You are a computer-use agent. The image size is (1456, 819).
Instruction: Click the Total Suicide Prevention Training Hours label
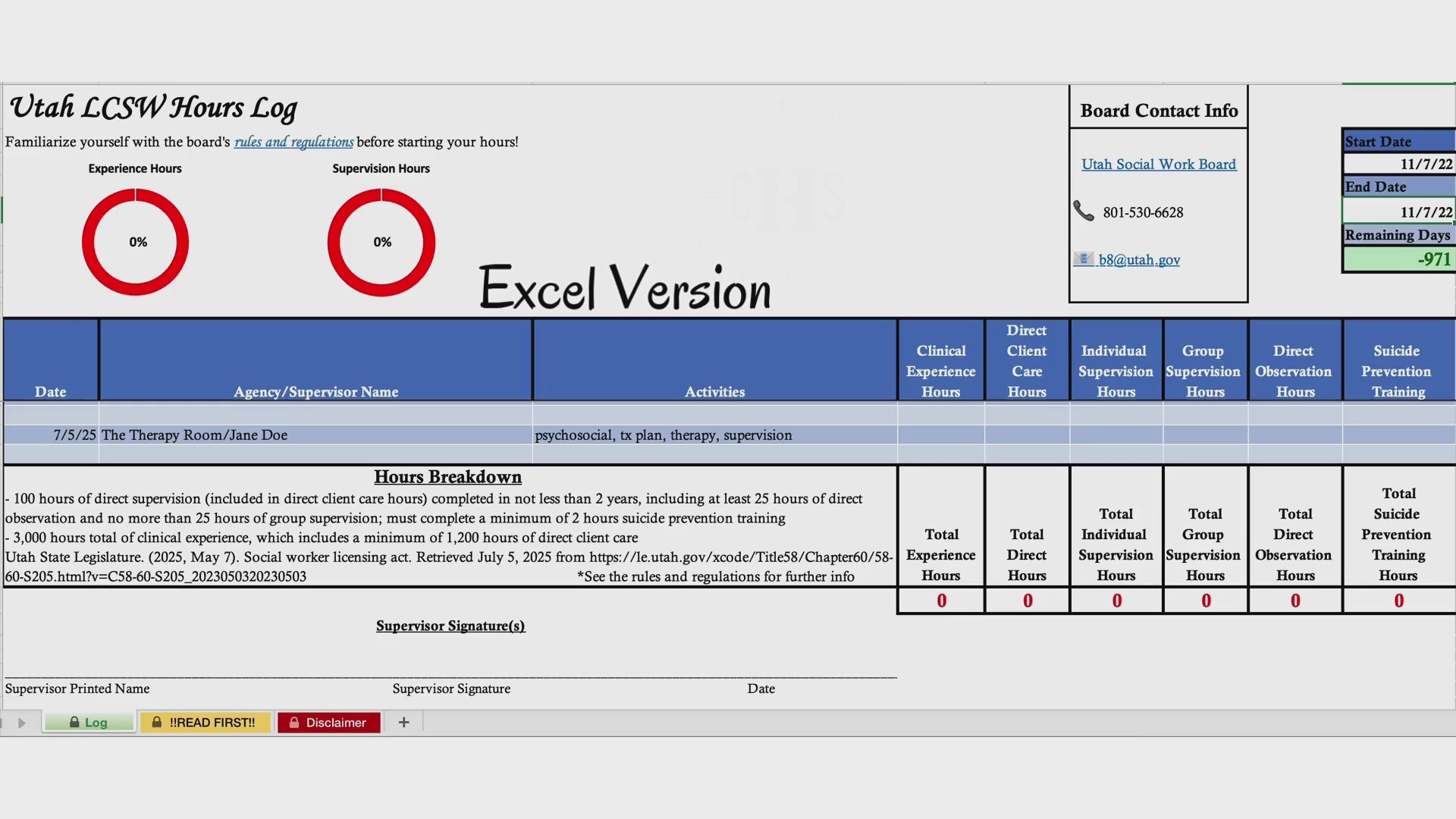click(x=1398, y=534)
